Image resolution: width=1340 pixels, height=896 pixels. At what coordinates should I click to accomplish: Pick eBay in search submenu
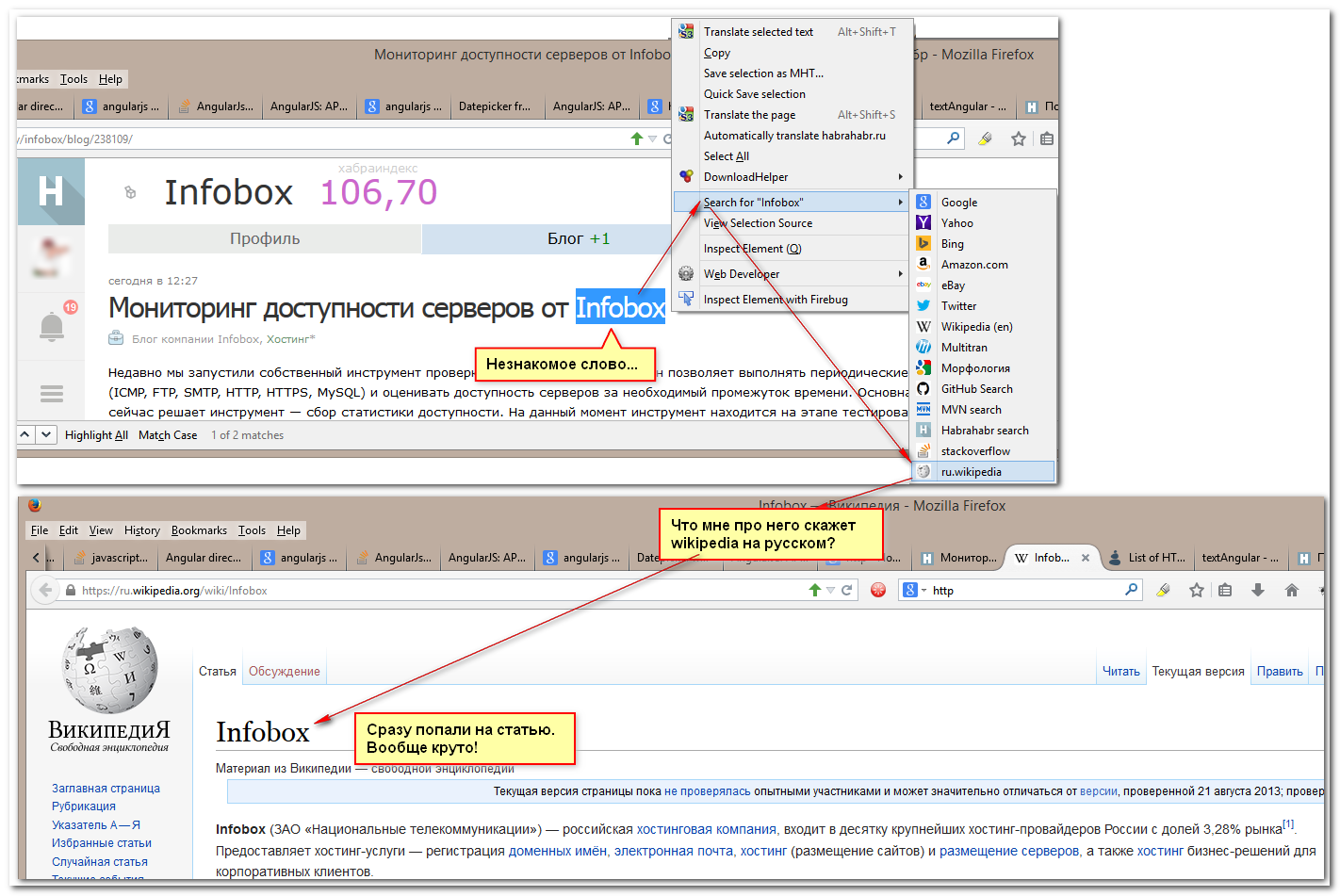coord(983,285)
